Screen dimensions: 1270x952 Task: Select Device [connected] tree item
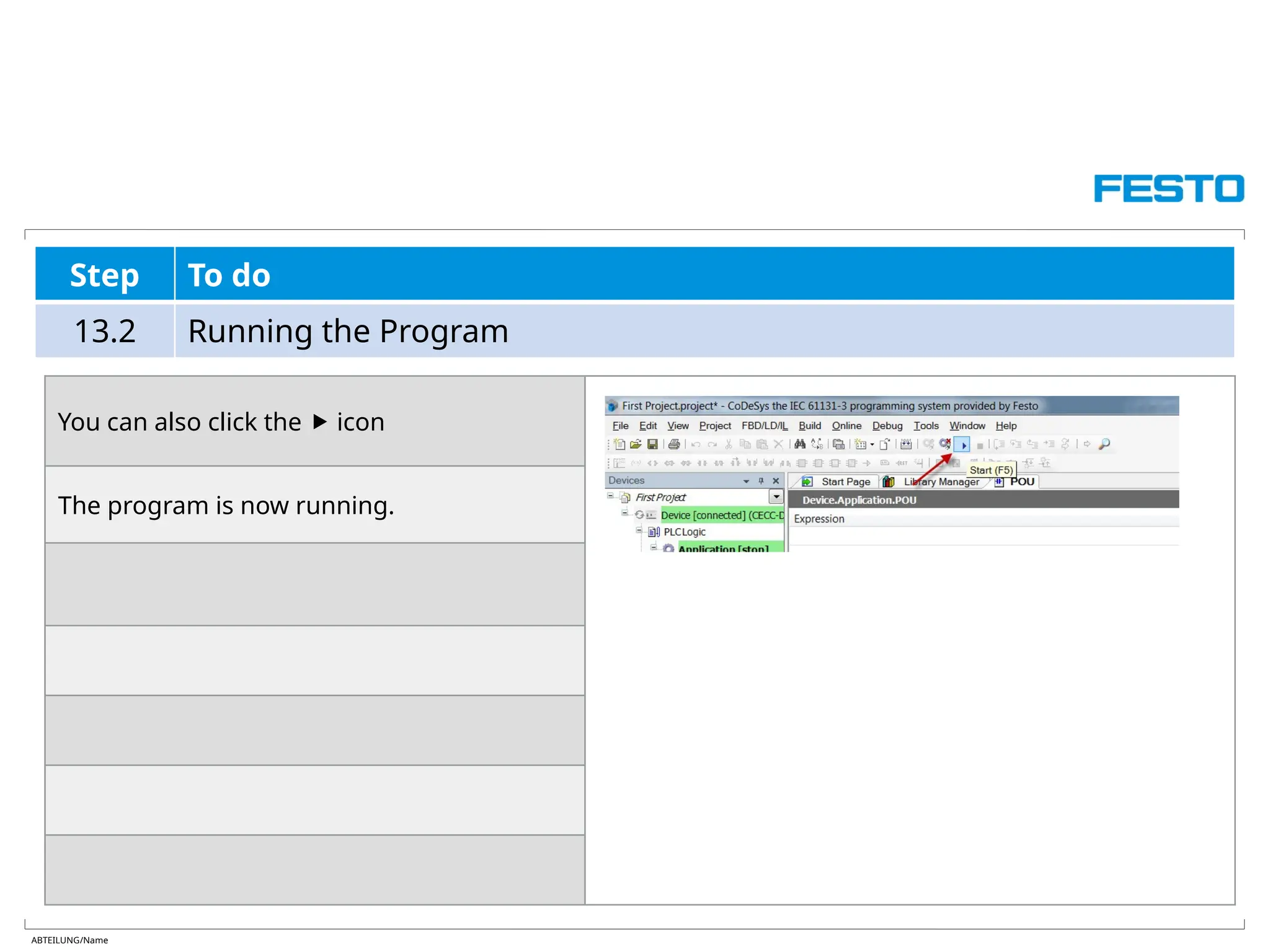pos(722,515)
